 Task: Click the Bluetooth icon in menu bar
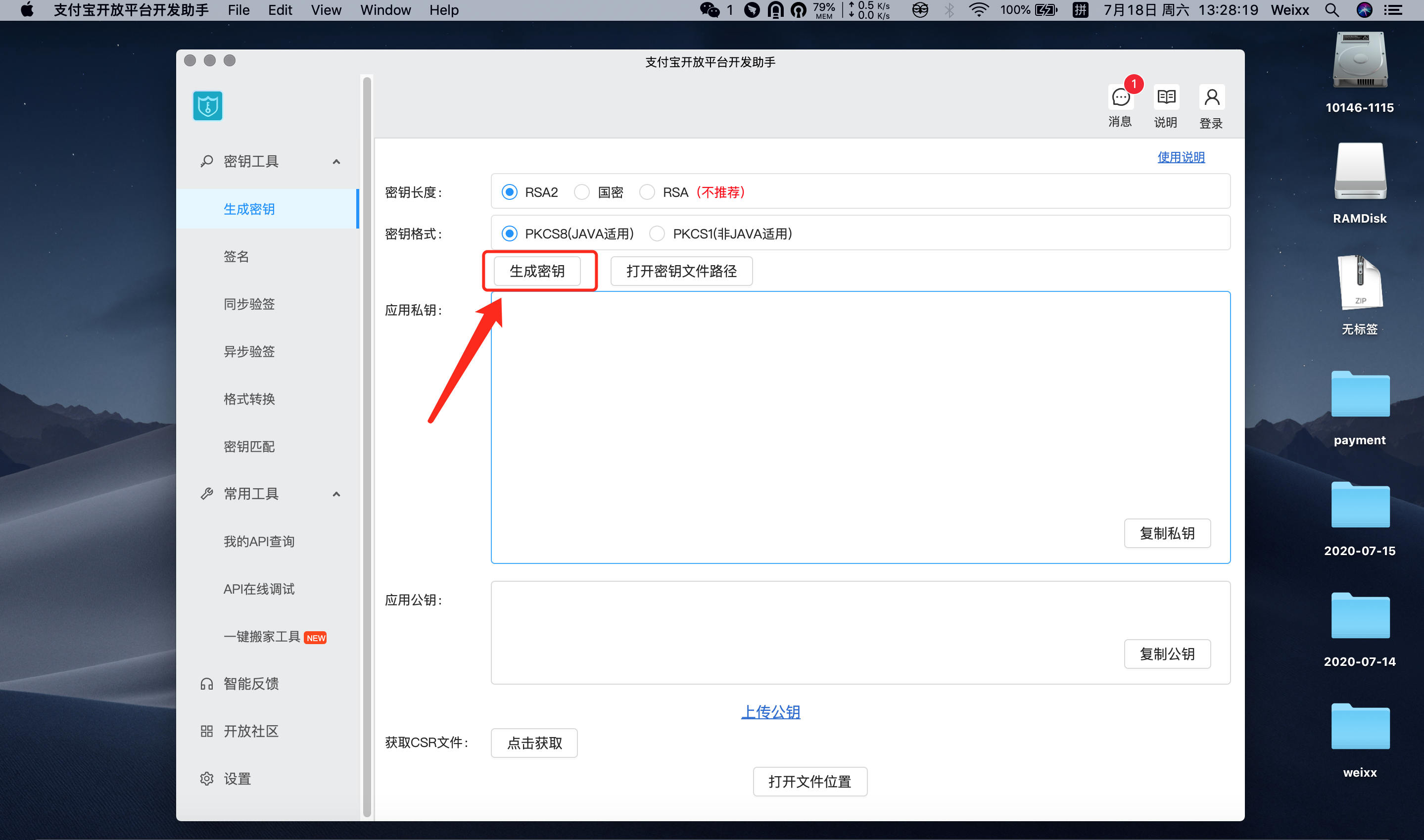click(x=949, y=9)
